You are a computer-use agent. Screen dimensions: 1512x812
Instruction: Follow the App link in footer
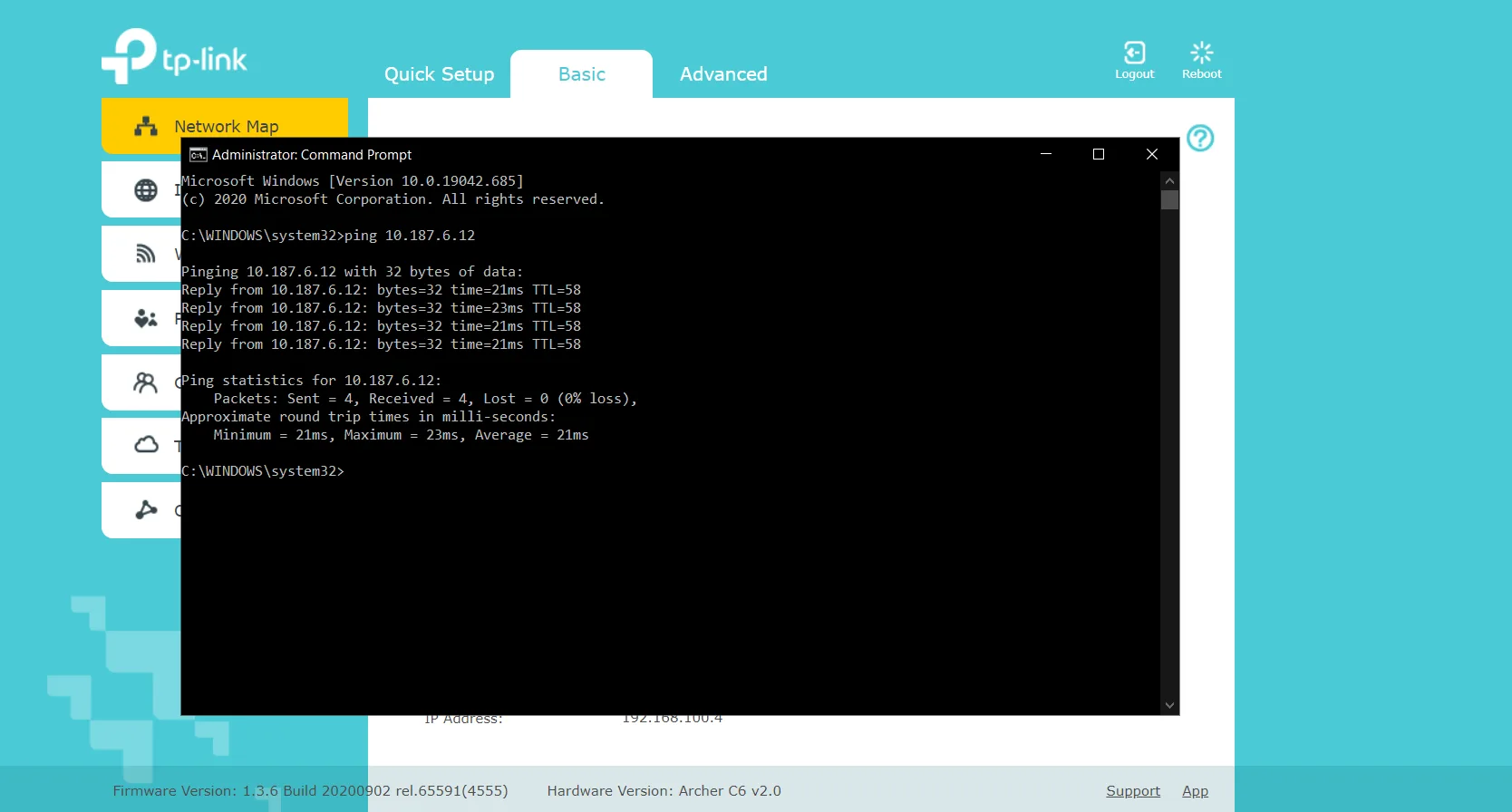click(x=1195, y=791)
